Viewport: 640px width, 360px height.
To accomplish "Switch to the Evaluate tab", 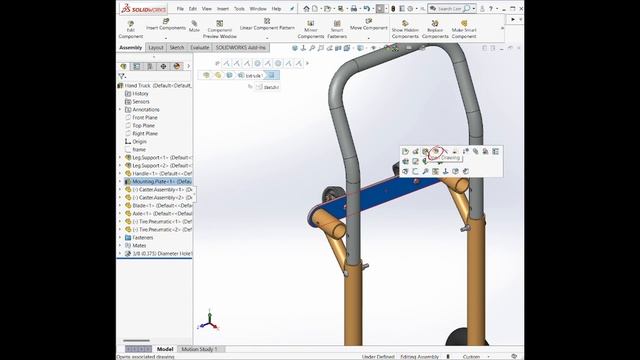I will pos(200,48).
